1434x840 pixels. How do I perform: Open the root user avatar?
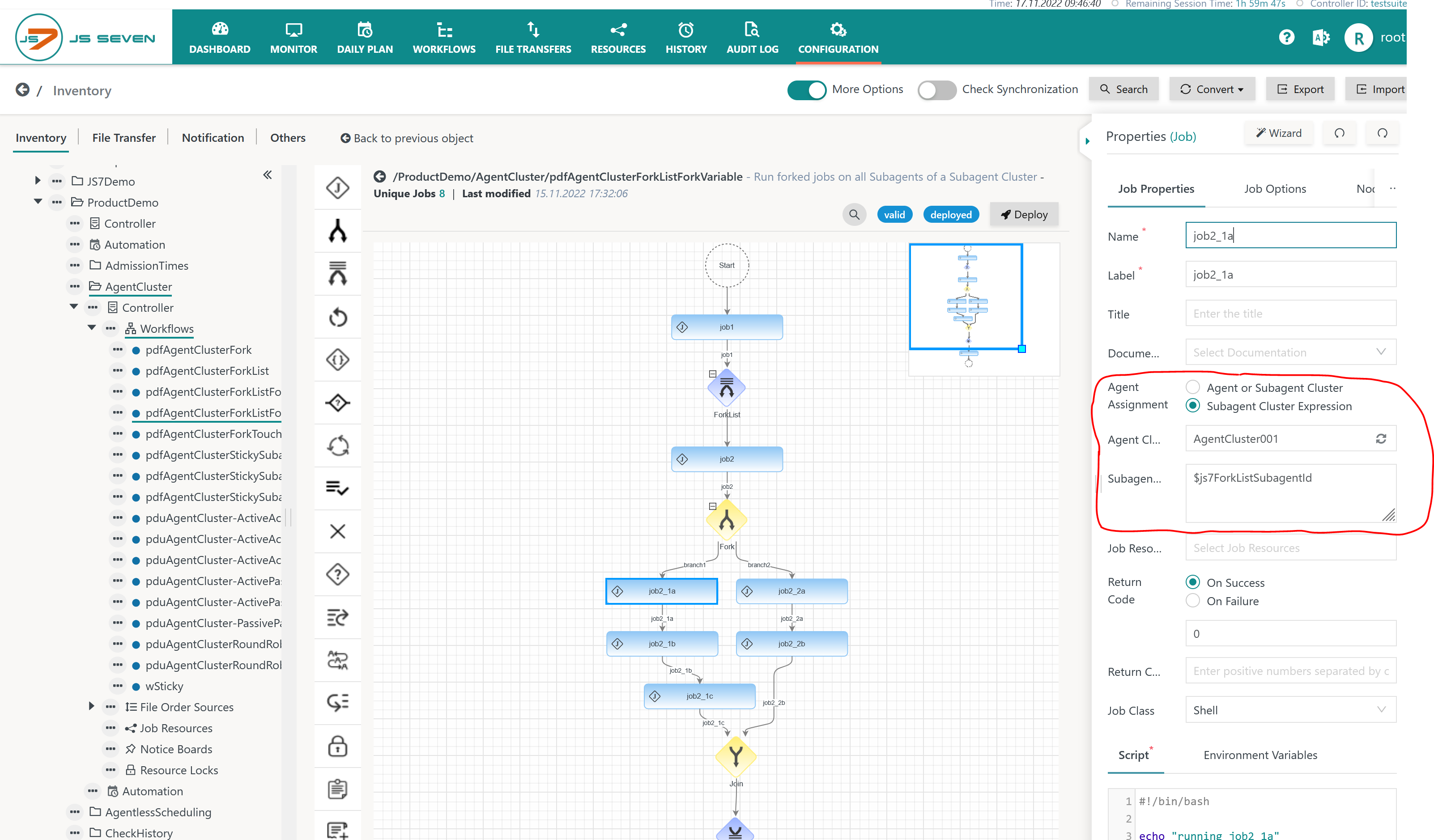coord(1358,38)
